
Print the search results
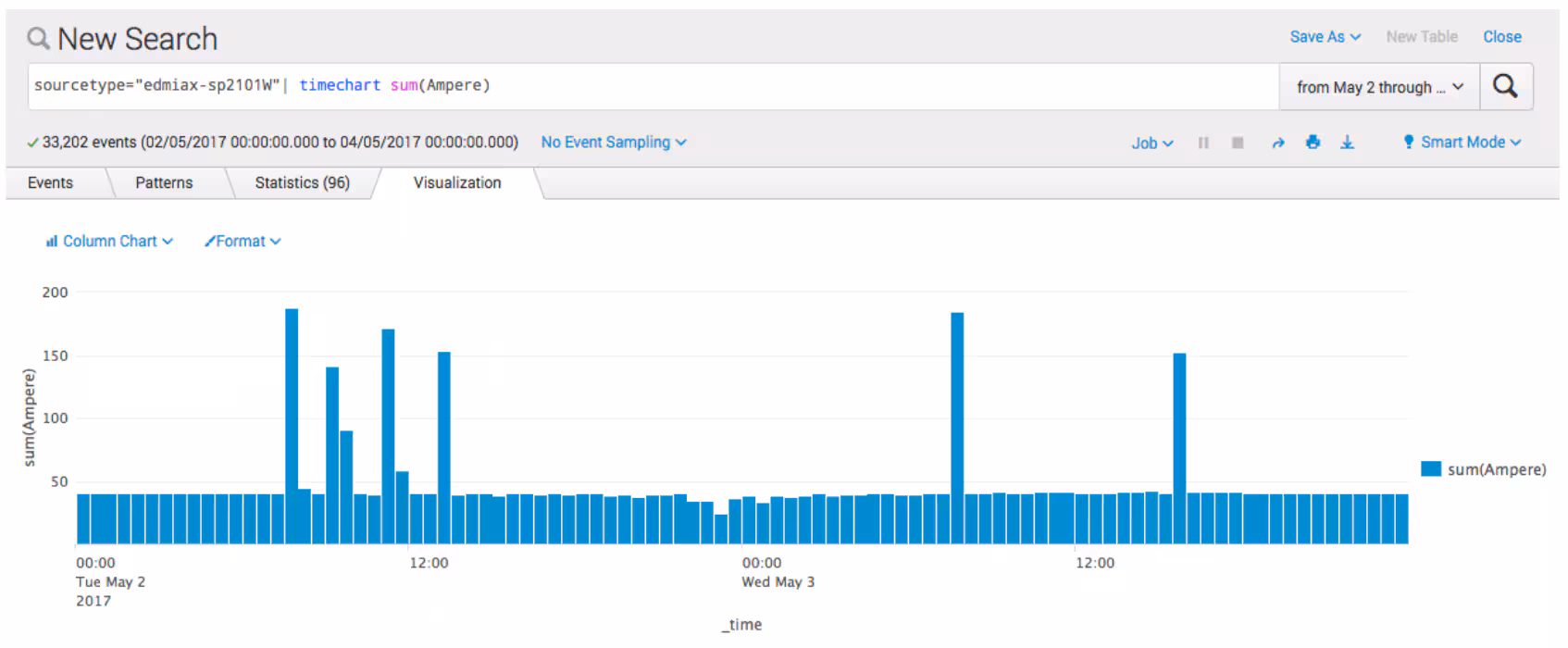click(1313, 143)
